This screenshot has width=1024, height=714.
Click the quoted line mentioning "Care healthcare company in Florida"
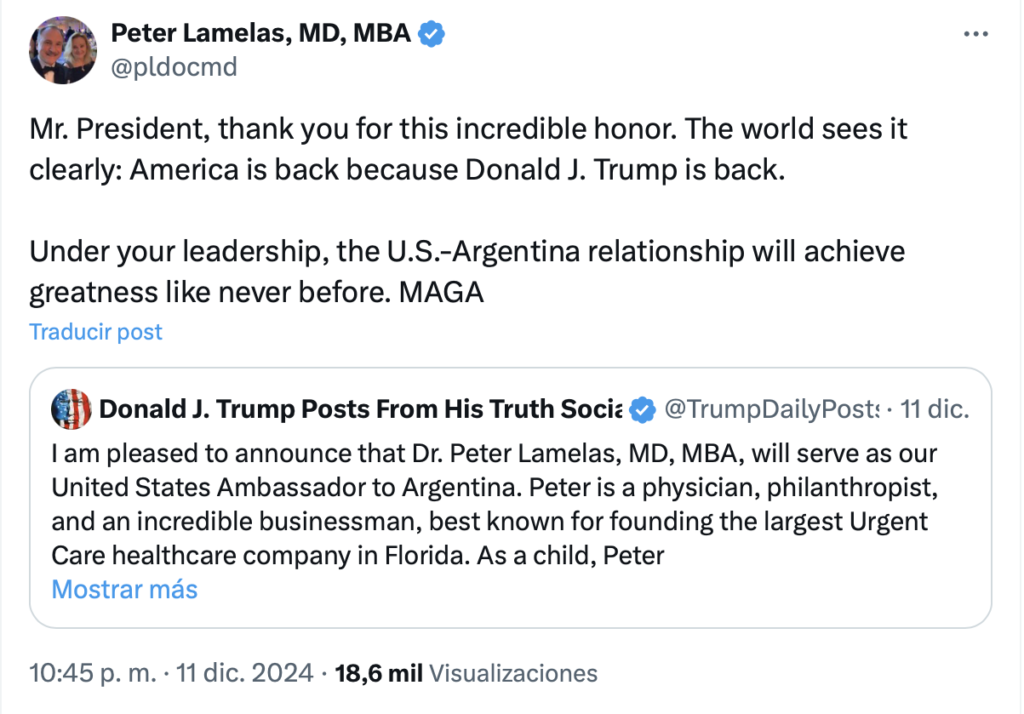[358, 555]
